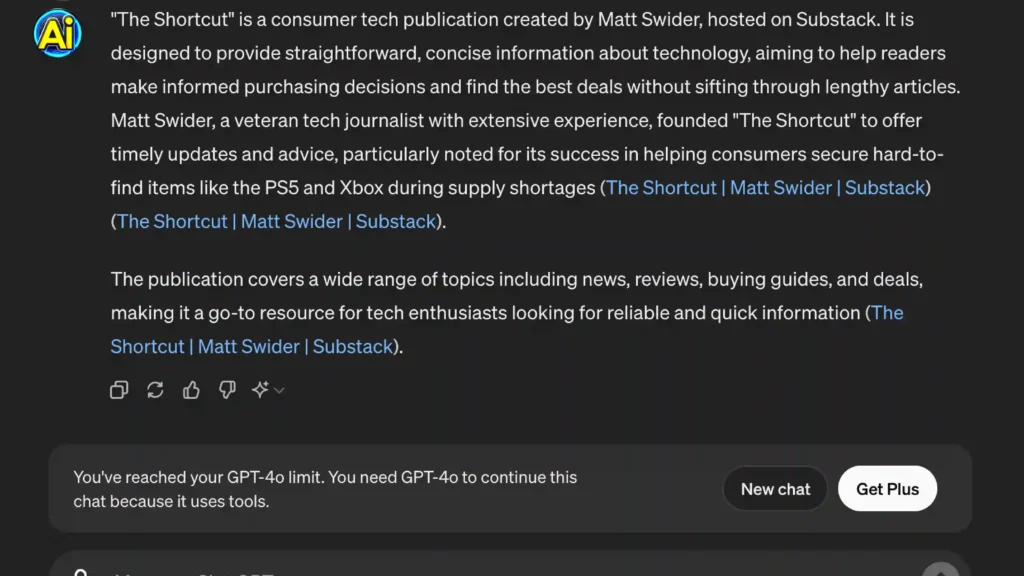This screenshot has width=1024, height=576.
Task: Click the AI avatar icon beside the response
Action: pyautogui.click(x=57, y=33)
